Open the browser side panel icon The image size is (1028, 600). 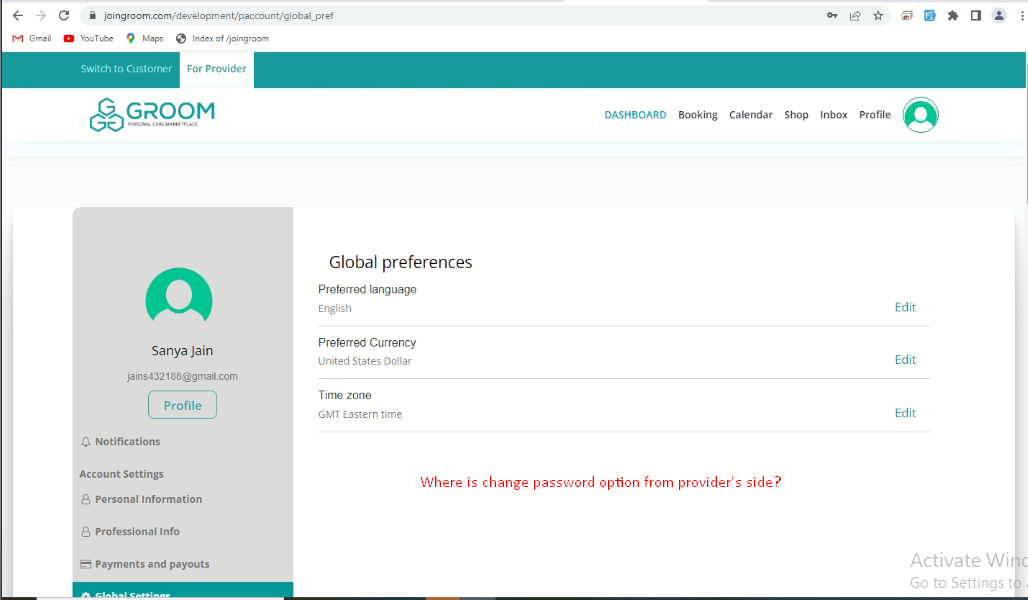[x=975, y=16]
